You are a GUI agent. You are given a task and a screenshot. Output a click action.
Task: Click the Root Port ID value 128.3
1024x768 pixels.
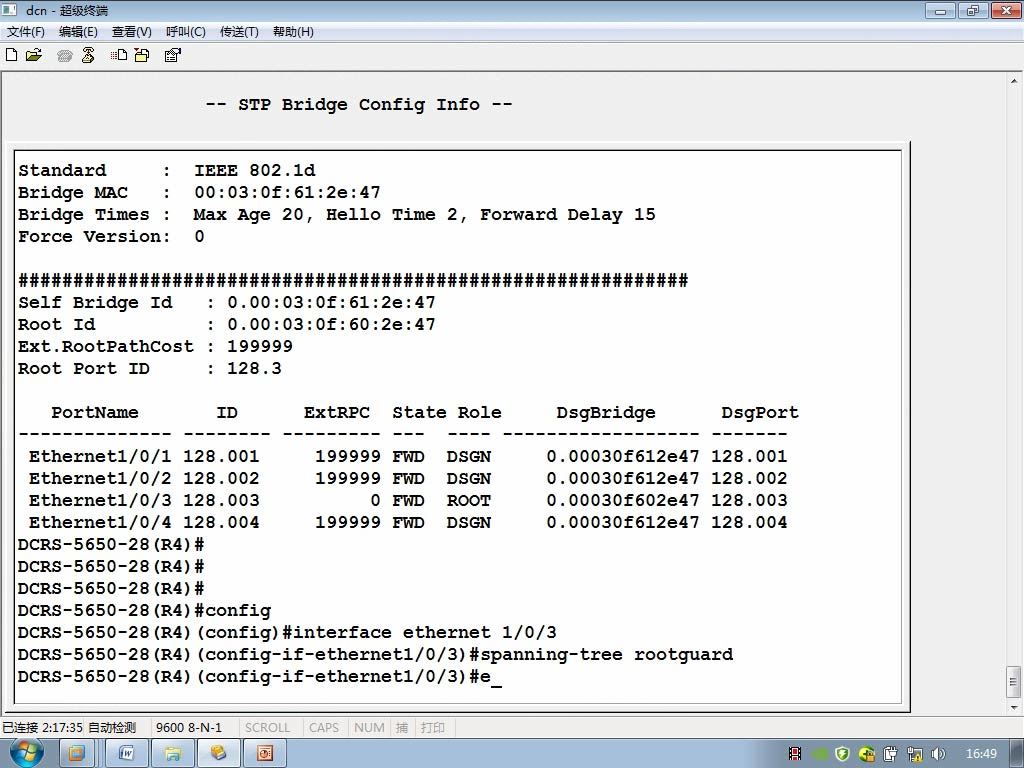pyautogui.click(x=254, y=368)
